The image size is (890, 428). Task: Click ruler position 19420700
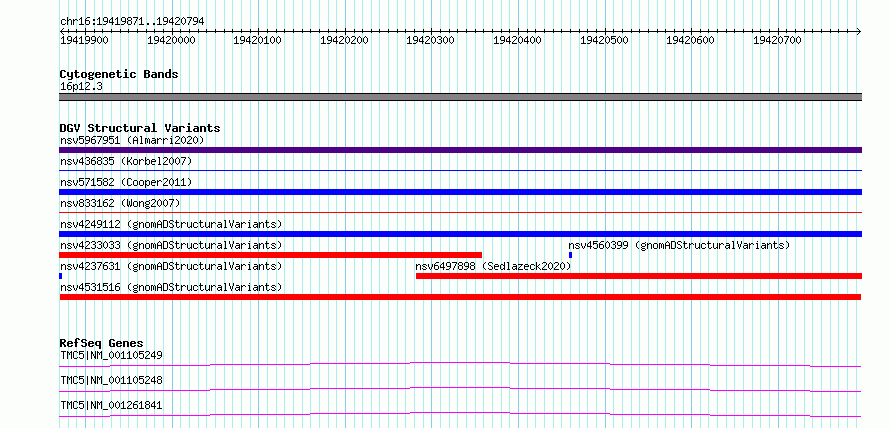coord(777,40)
